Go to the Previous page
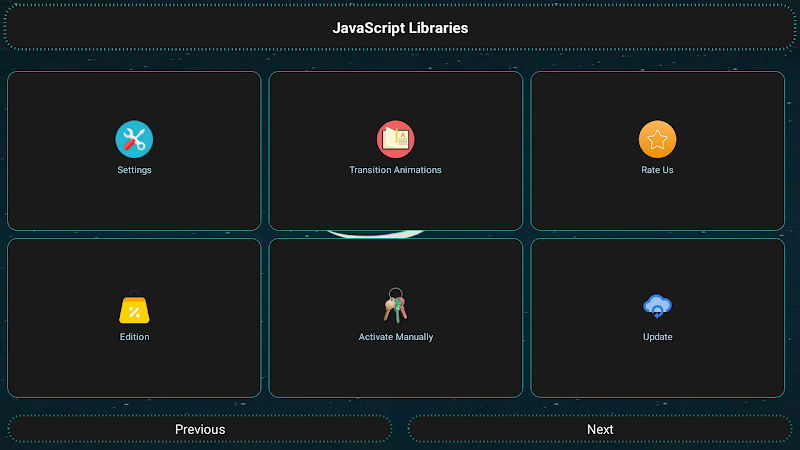Viewport: 800px width, 450px height. pyautogui.click(x=199, y=429)
